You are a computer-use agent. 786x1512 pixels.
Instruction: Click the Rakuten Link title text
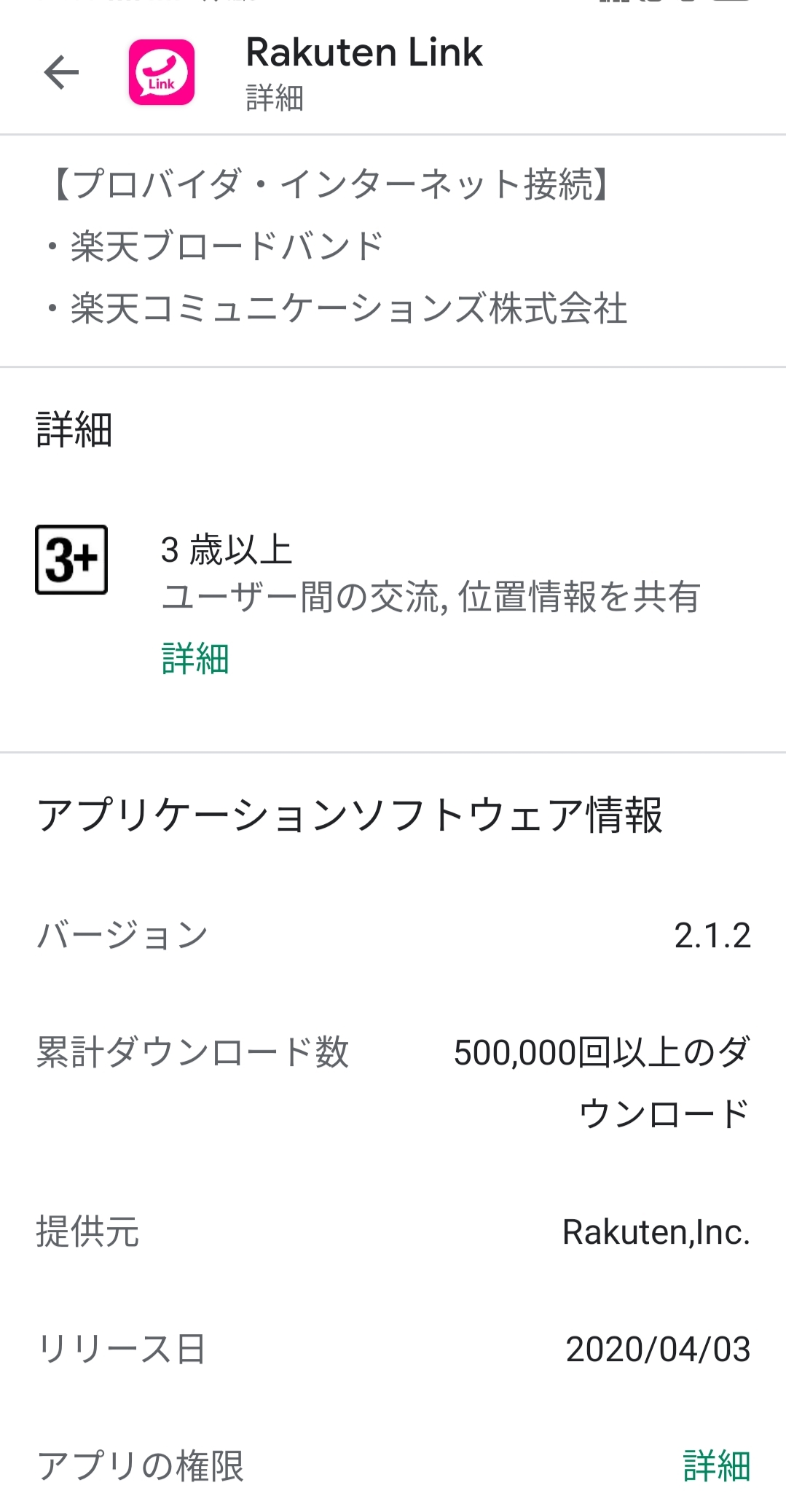(364, 52)
